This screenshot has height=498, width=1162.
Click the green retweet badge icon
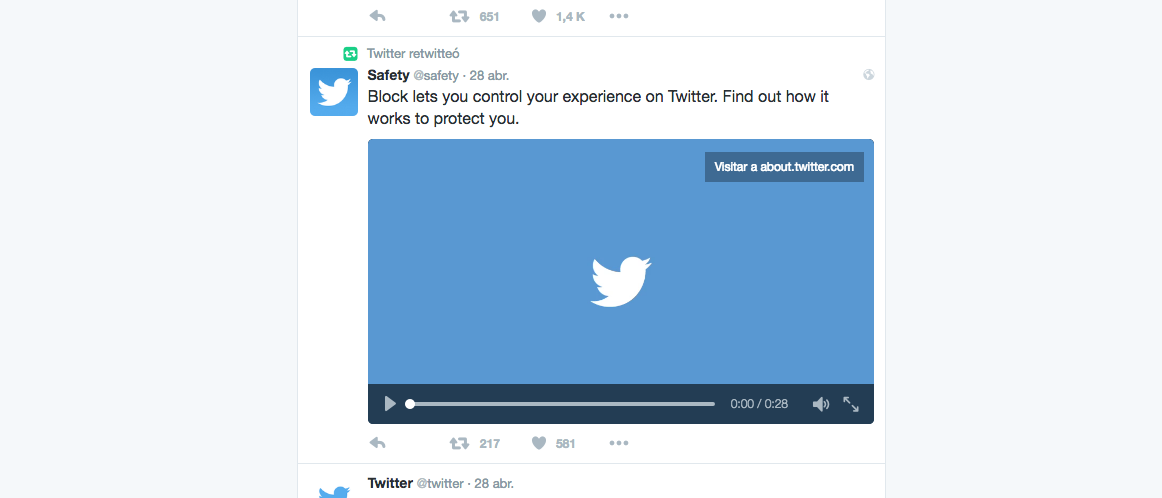pyautogui.click(x=351, y=53)
